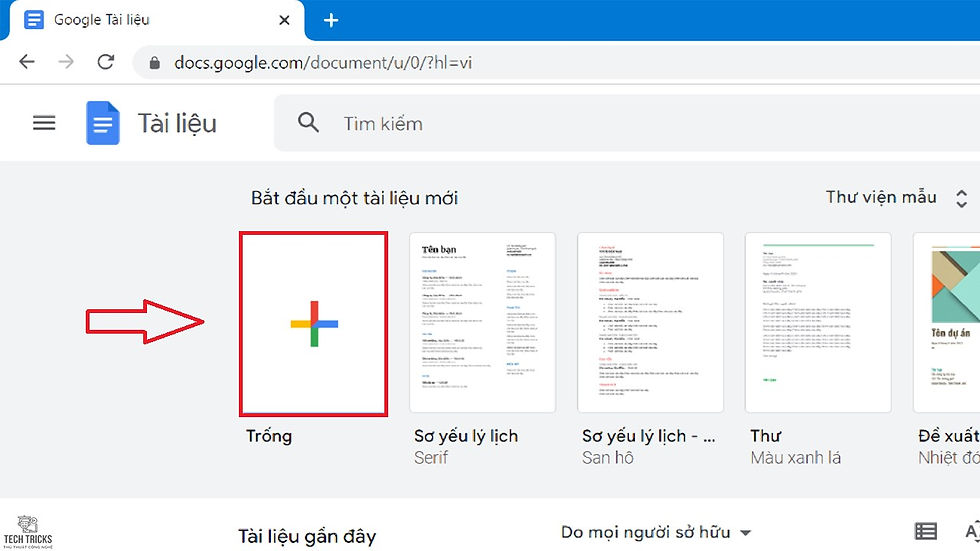The height and width of the screenshot is (551, 980).
Task: Click the blue Docs logo icon
Action: click(x=102, y=123)
